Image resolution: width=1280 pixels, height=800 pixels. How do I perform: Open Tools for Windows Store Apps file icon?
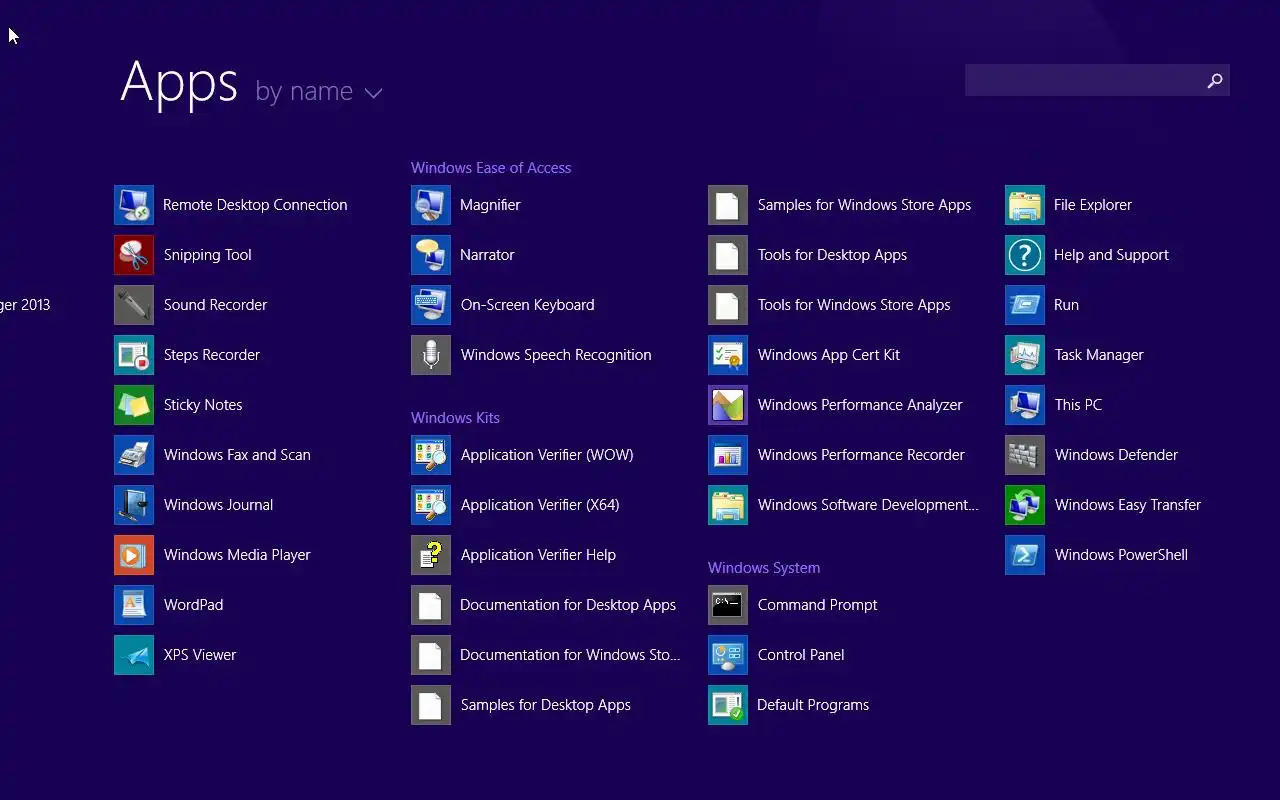(x=728, y=305)
